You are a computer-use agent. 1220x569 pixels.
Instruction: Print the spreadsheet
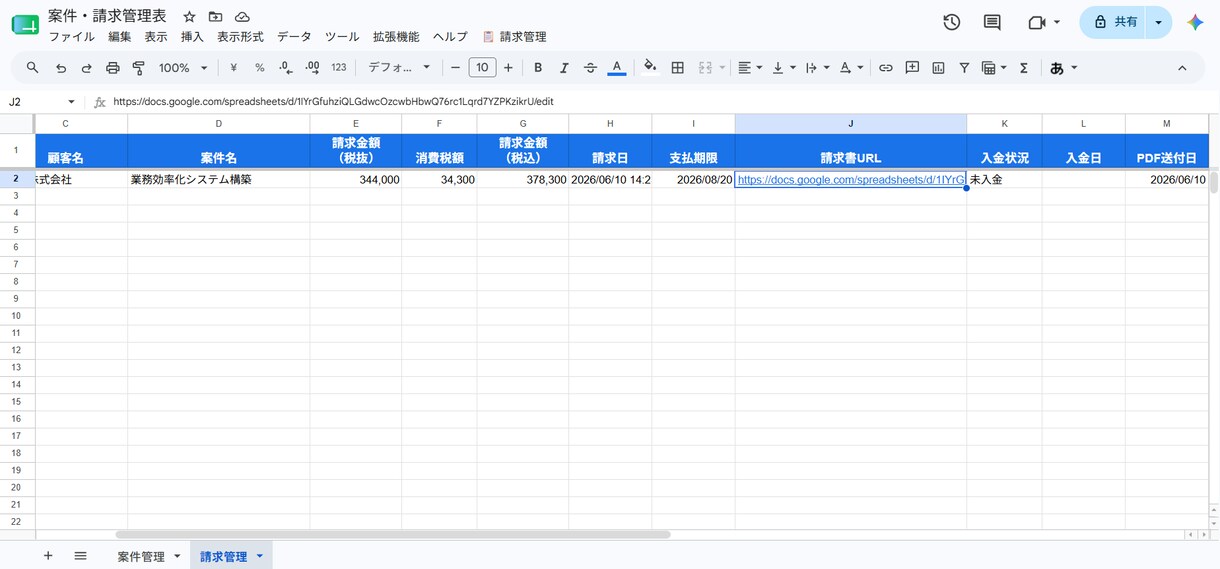click(x=112, y=68)
